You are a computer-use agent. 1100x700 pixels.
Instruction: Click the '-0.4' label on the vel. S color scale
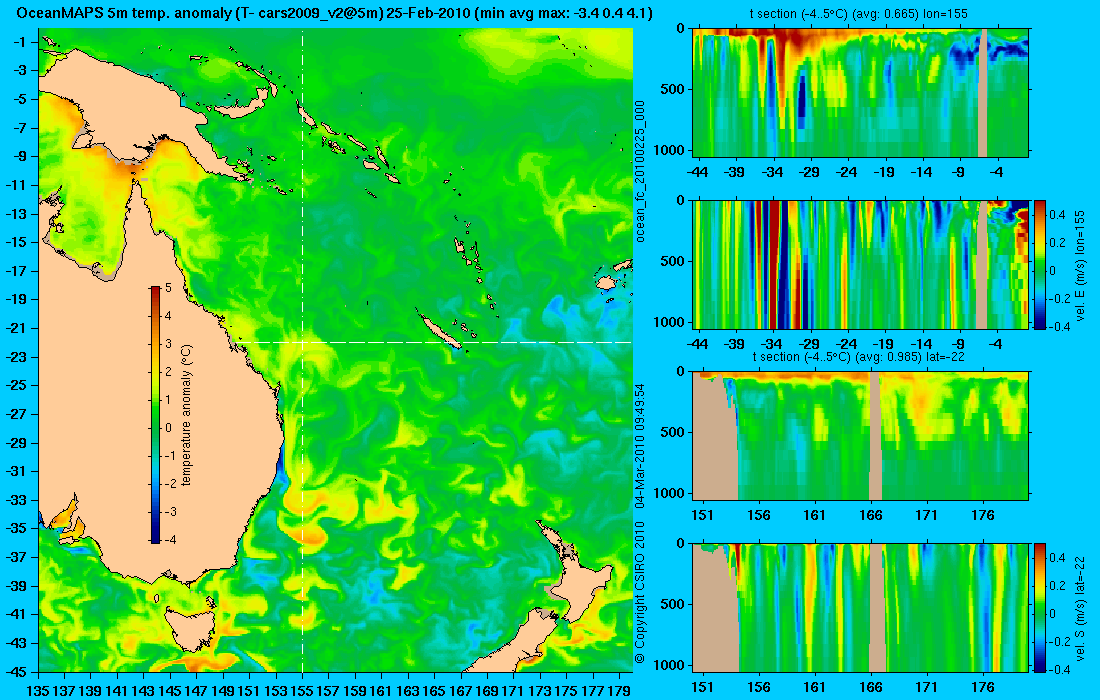coord(1059,669)
